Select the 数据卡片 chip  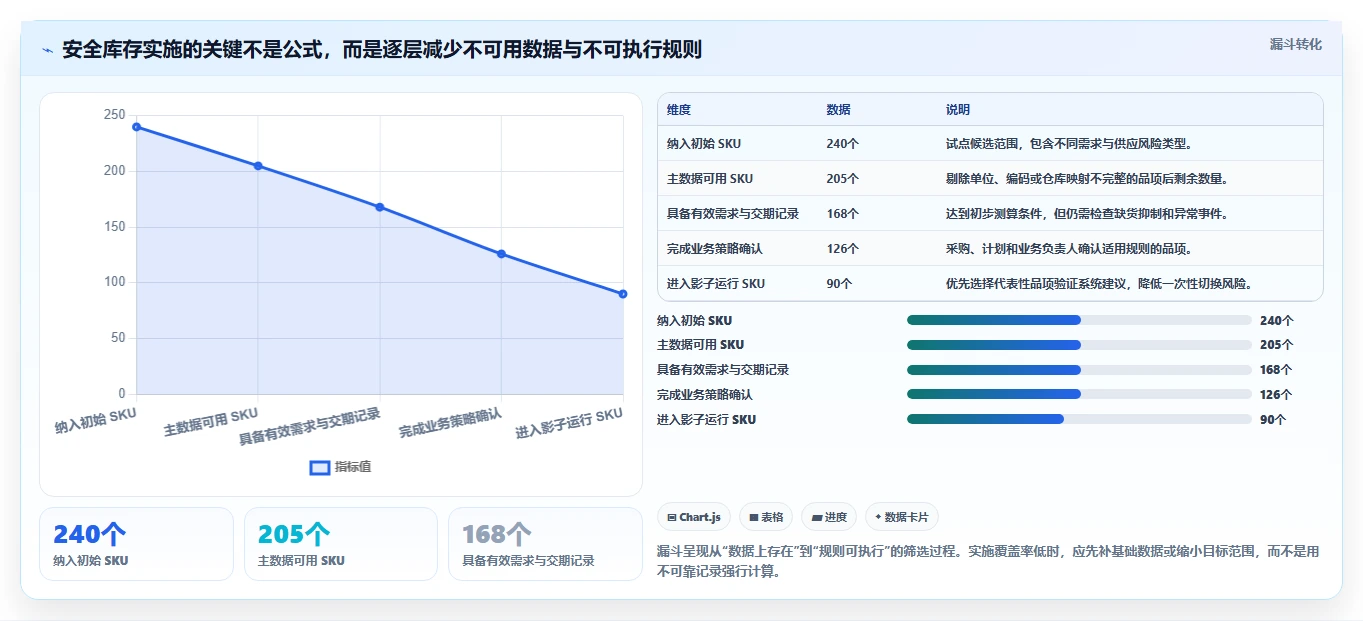point(902,517)
